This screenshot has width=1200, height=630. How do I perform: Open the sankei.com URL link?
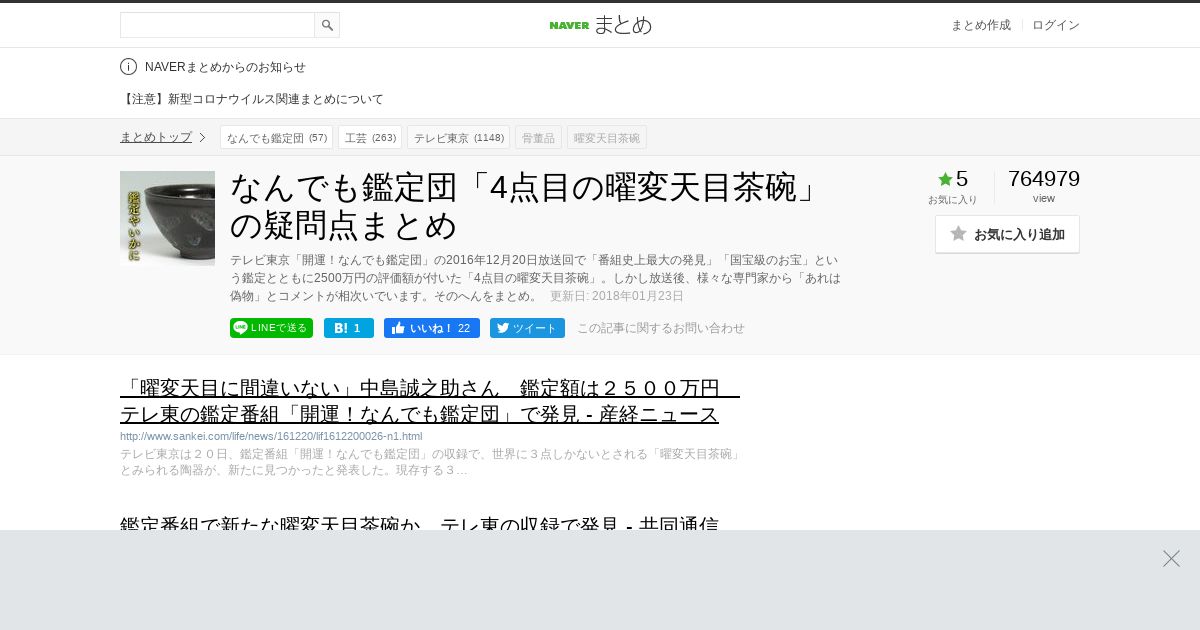[271, 436]
